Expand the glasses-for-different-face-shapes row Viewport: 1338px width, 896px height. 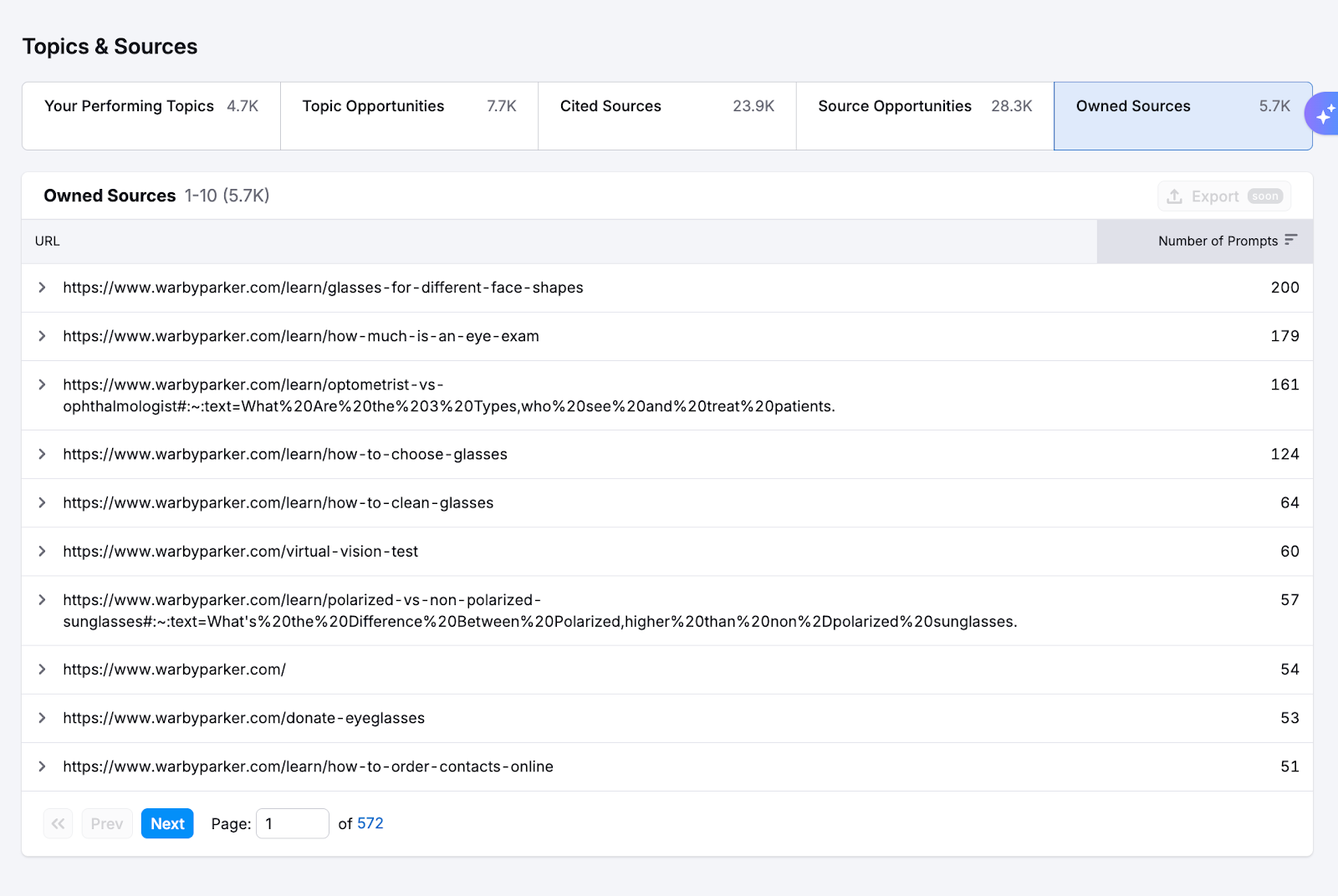pos(42,288)
